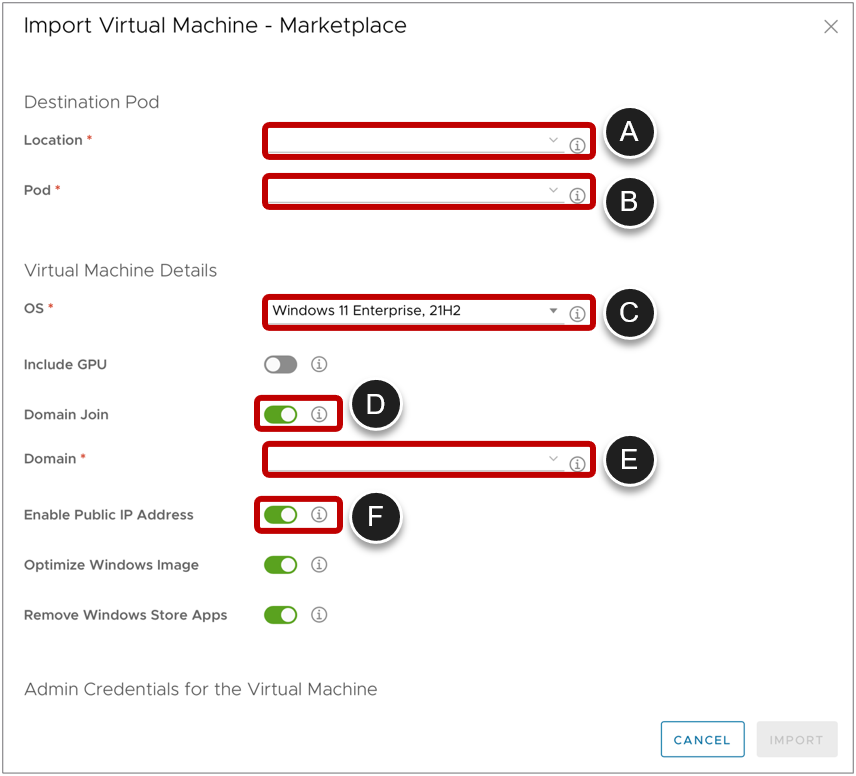Click the info icon next to Pod
The height and width of the screenshot is (776, 856).
(x=578, y=196)
